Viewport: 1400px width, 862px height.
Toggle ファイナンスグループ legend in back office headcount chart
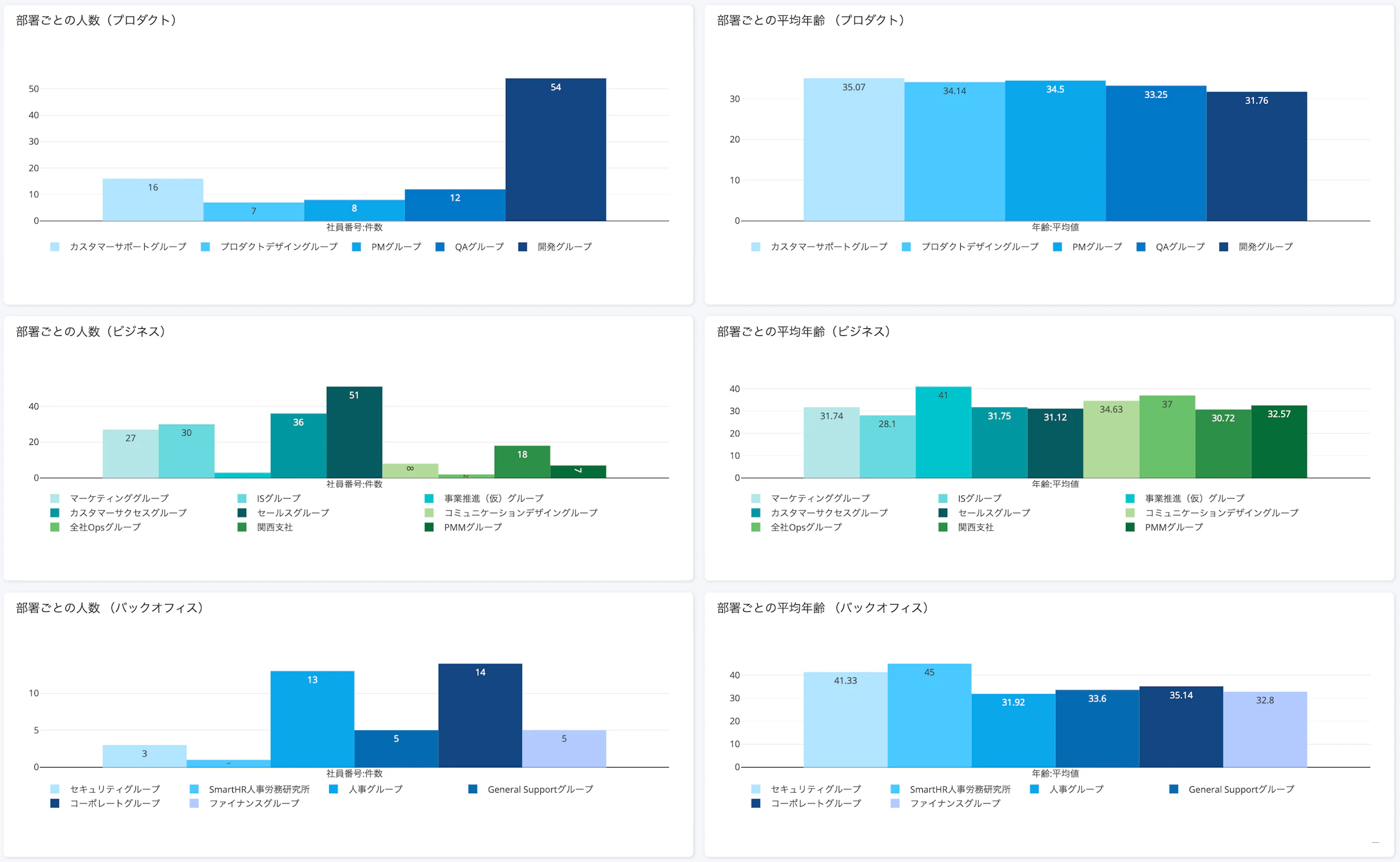pyautogui.click(x=254, y=804)
